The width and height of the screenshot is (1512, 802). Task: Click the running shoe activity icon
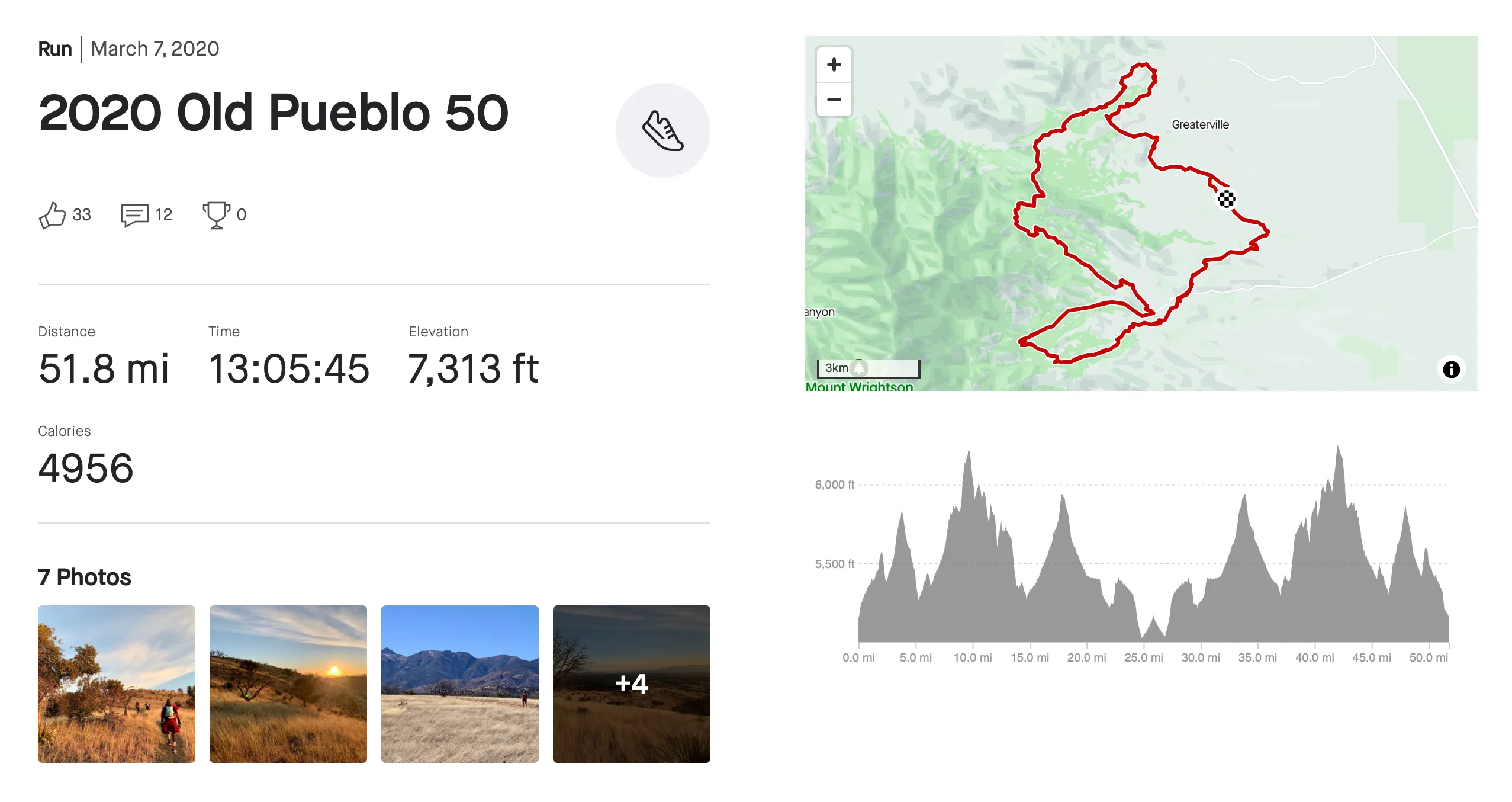click(x=662, y=130)
